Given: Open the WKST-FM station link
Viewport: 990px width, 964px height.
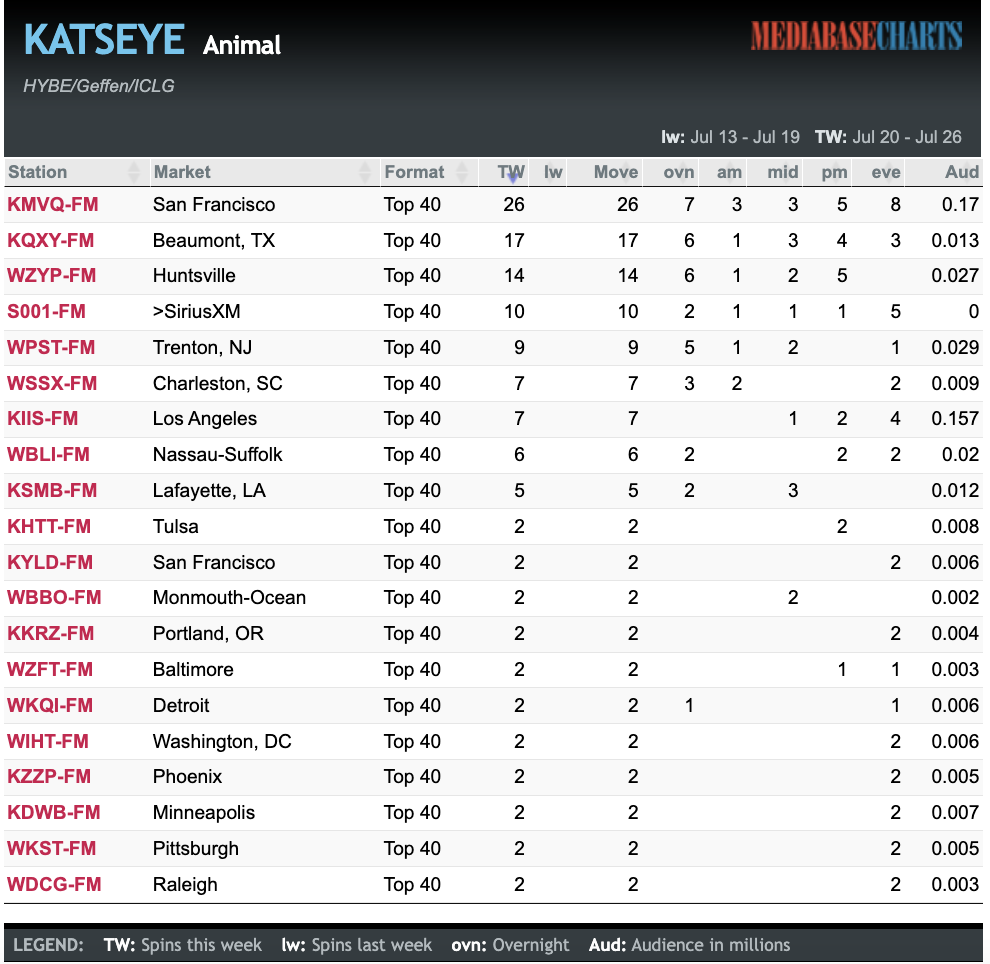Looking at the screenshot, I should (x=51, y=848).
